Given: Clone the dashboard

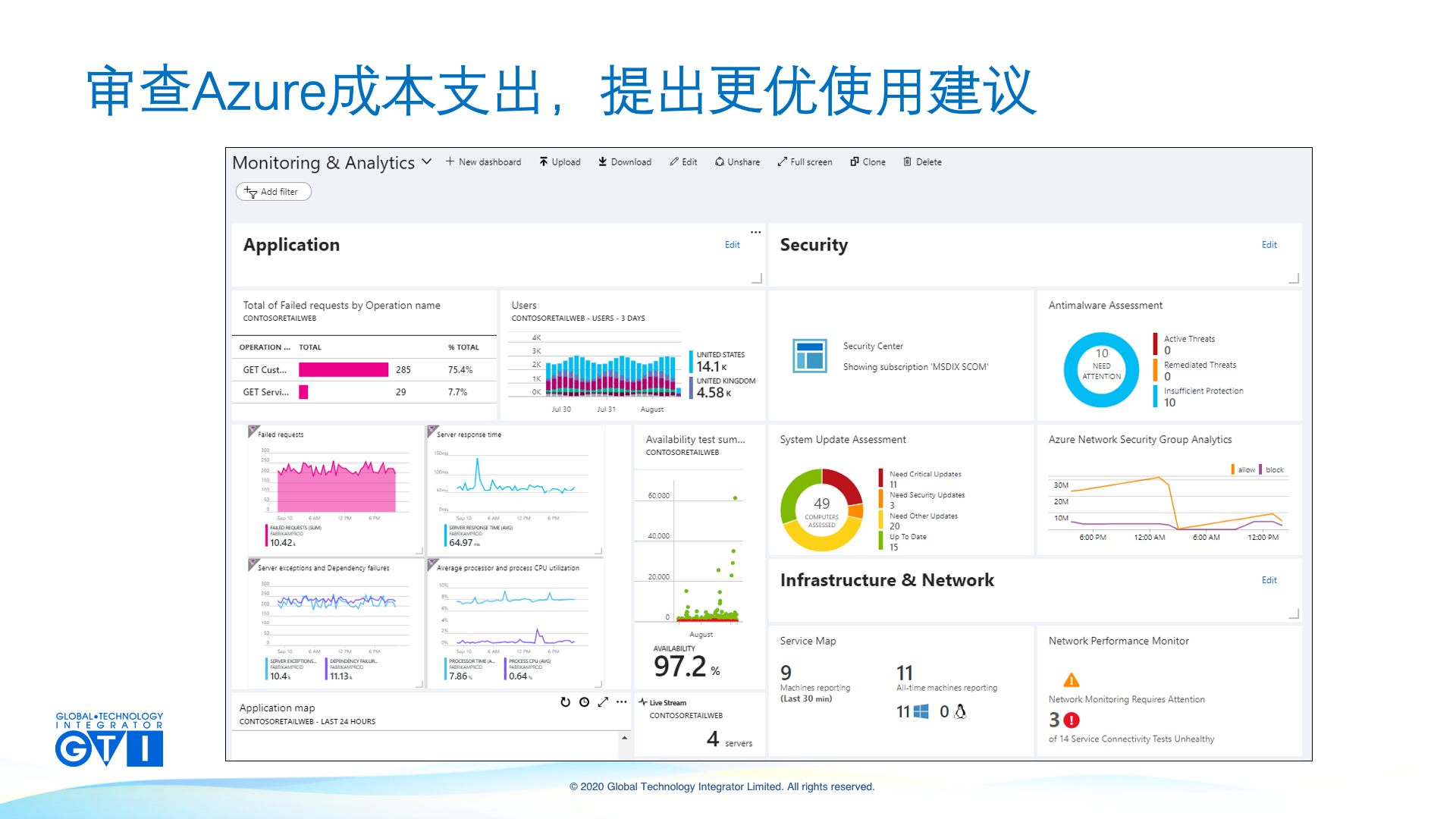Looking at the screenshot, I should pyautogui.click(x=868, y=162).
